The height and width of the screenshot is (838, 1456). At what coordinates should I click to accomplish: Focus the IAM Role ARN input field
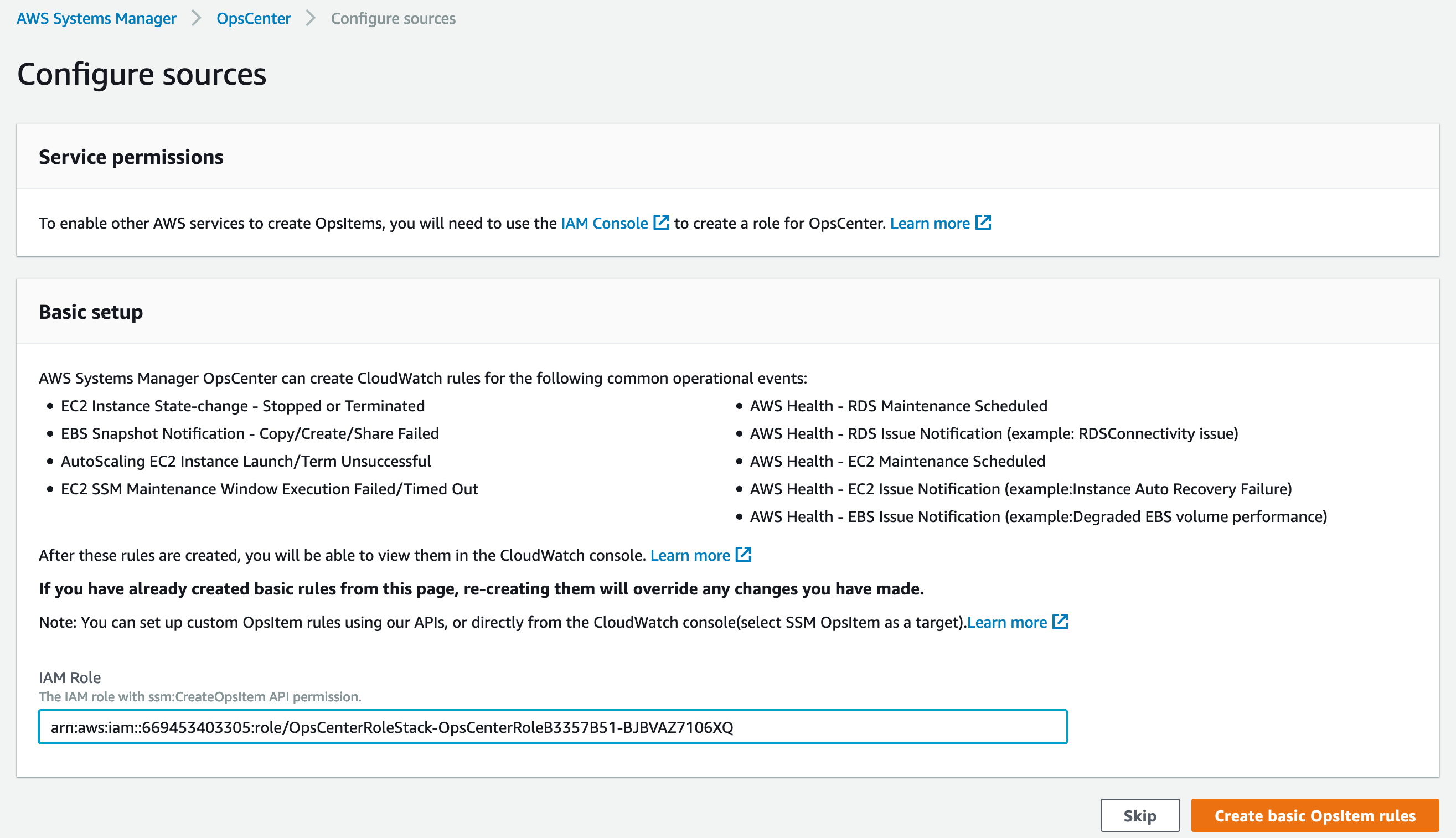pos(553,727)
